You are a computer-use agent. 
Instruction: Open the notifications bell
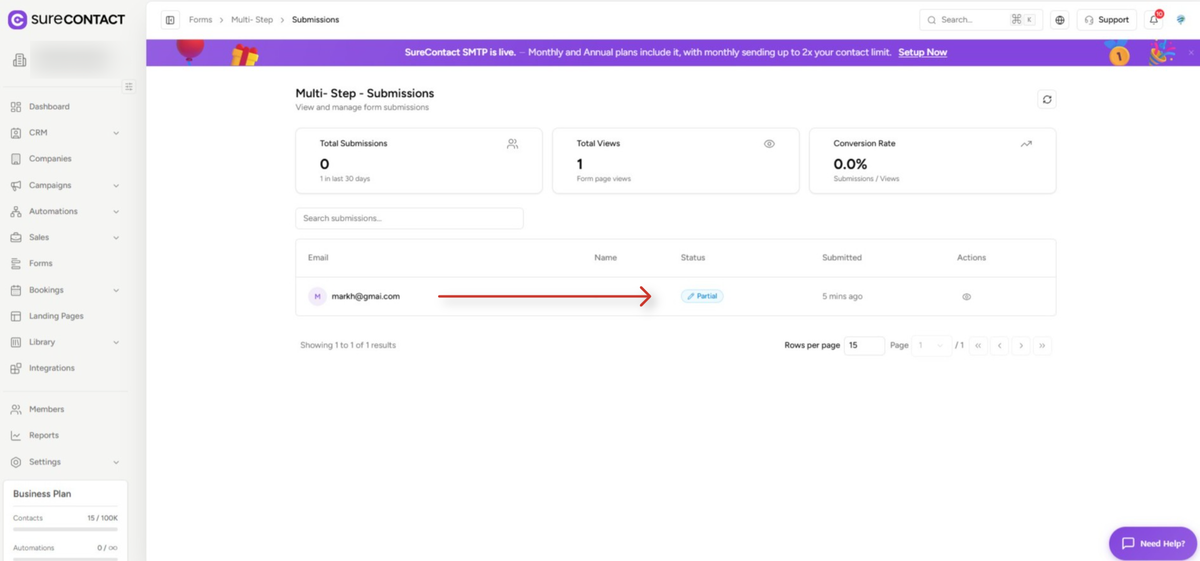click(1154, 19)
